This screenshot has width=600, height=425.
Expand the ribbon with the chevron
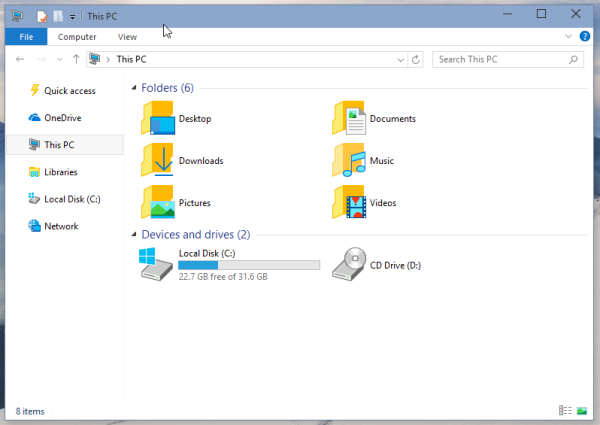(568, 36)
